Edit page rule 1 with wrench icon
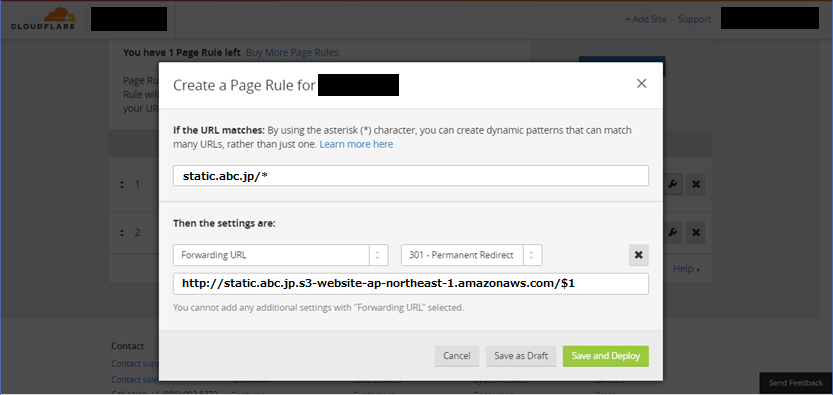 672,185
